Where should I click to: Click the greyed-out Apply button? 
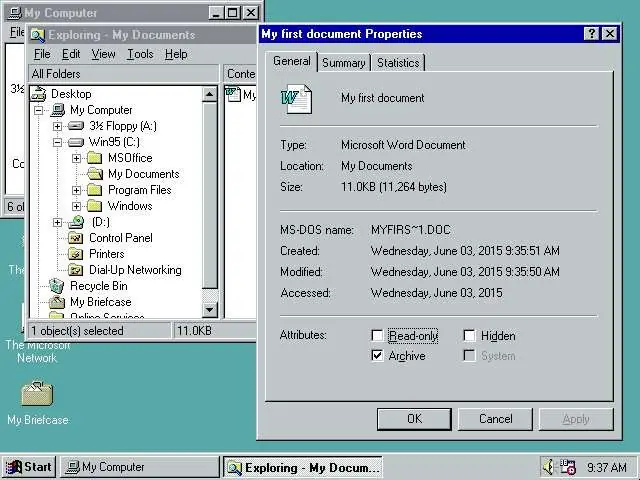[576, 419]
